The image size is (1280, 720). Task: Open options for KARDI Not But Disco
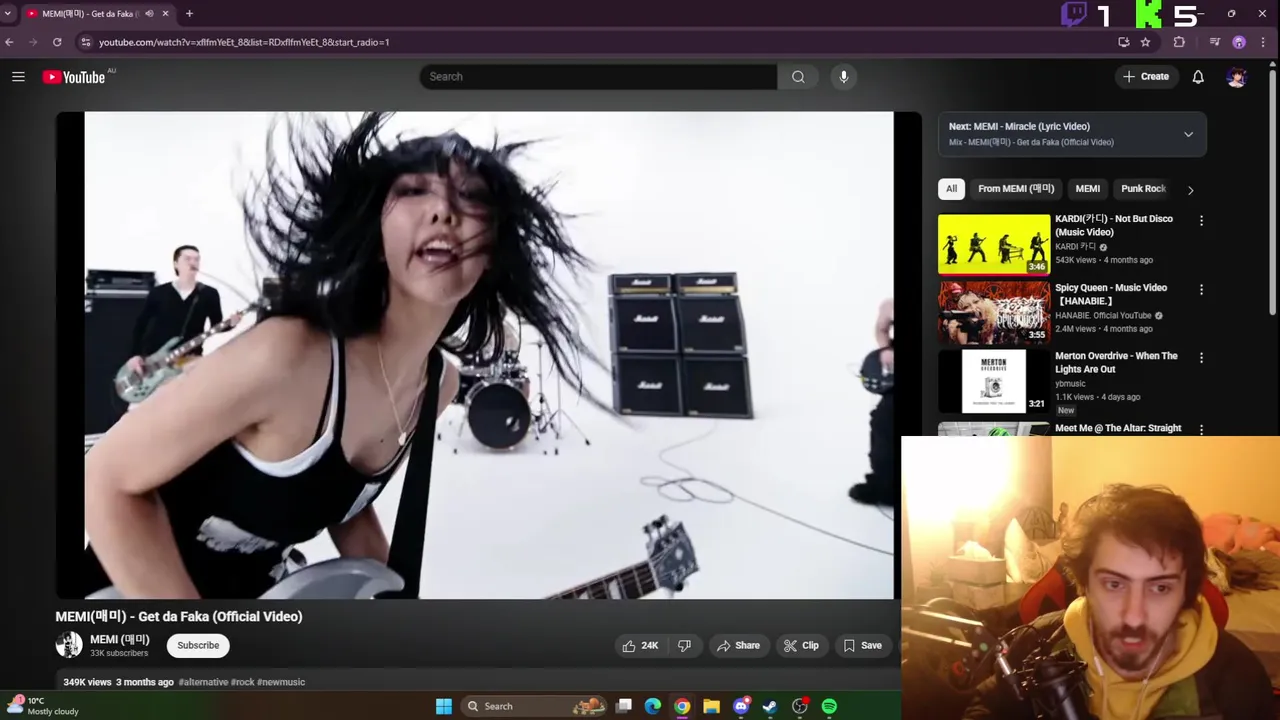click(x=1201, y=220)
